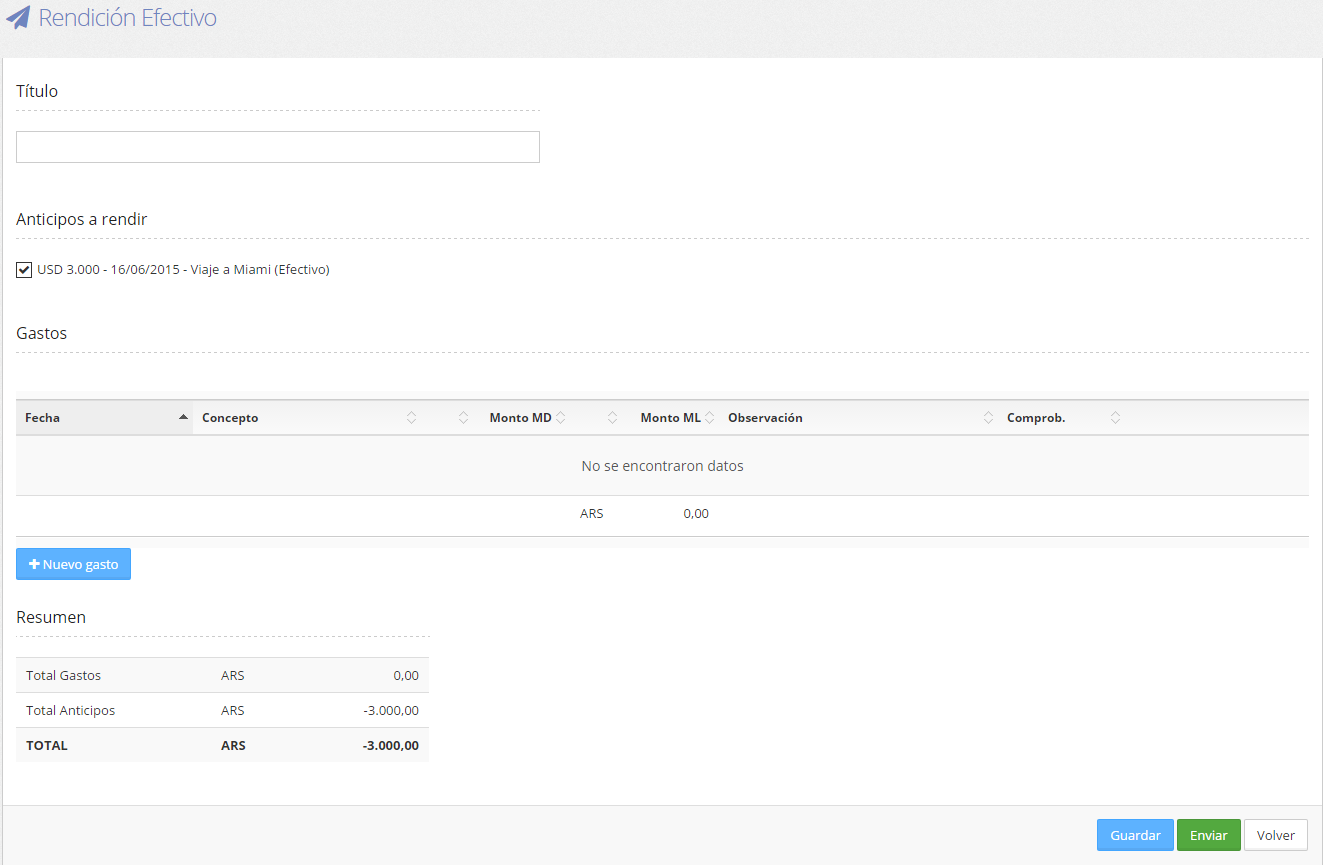Save the form with Guardar
The image size is (1323, 865).
pos(1135,835)
